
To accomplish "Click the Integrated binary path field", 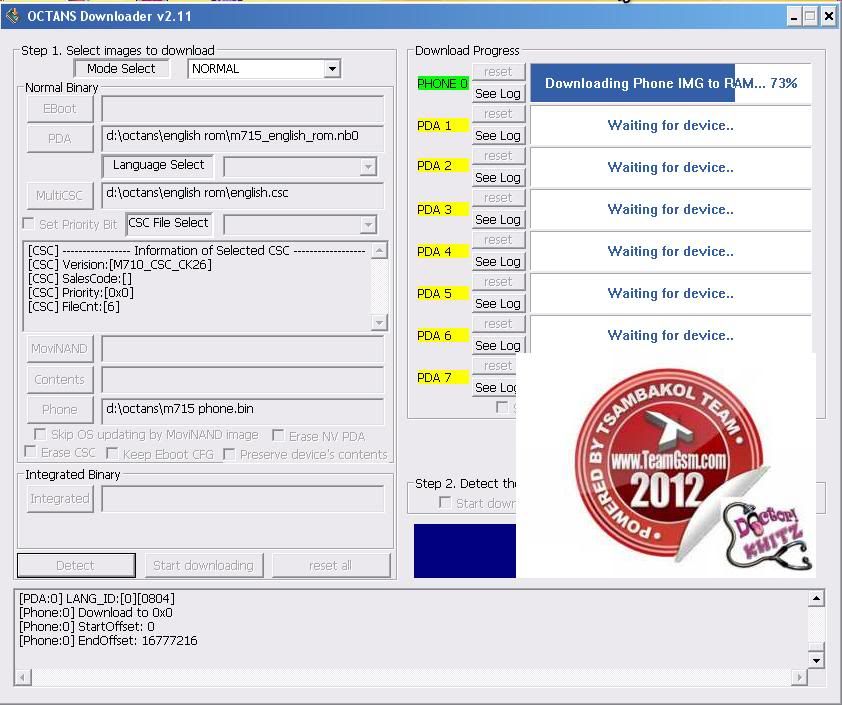I will click(243, 499).
